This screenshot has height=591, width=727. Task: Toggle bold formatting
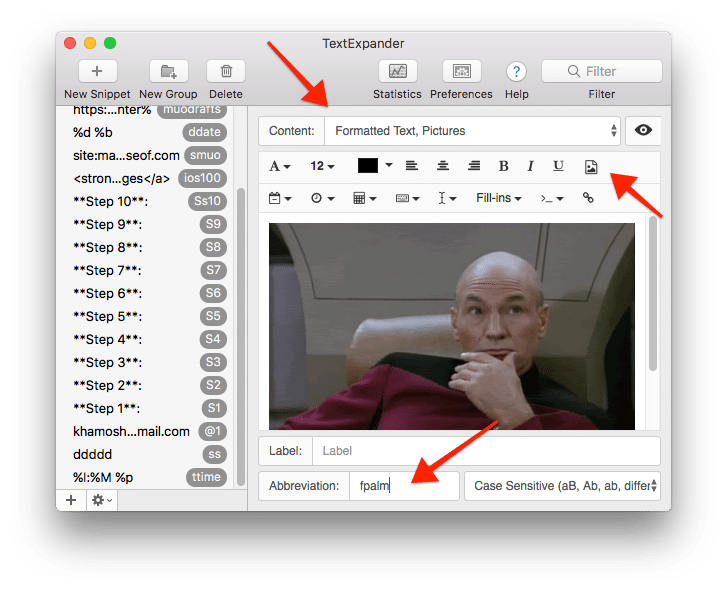pos(503,166)
